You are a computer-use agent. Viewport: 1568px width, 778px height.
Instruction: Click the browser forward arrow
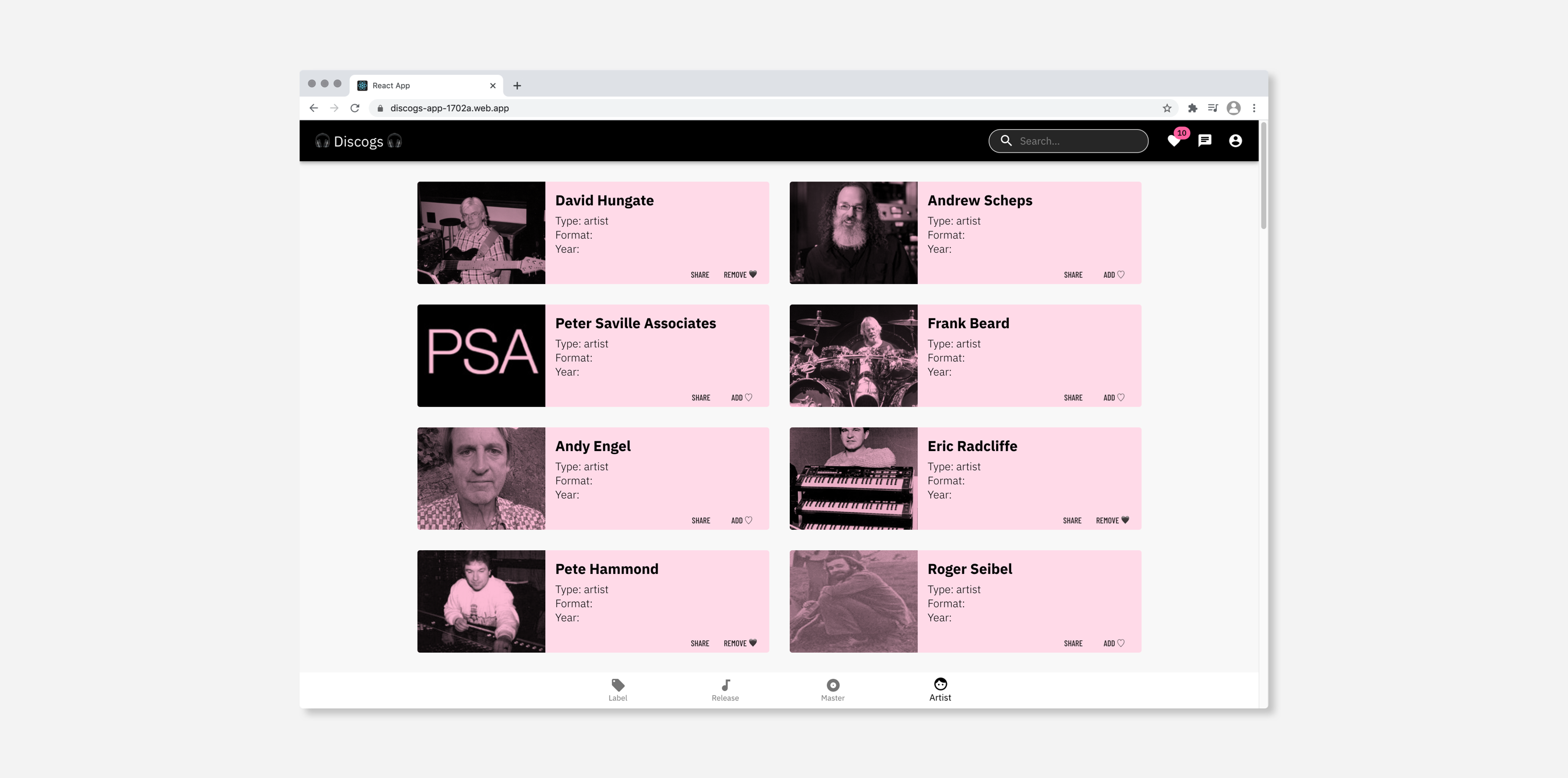coord(334,108)
